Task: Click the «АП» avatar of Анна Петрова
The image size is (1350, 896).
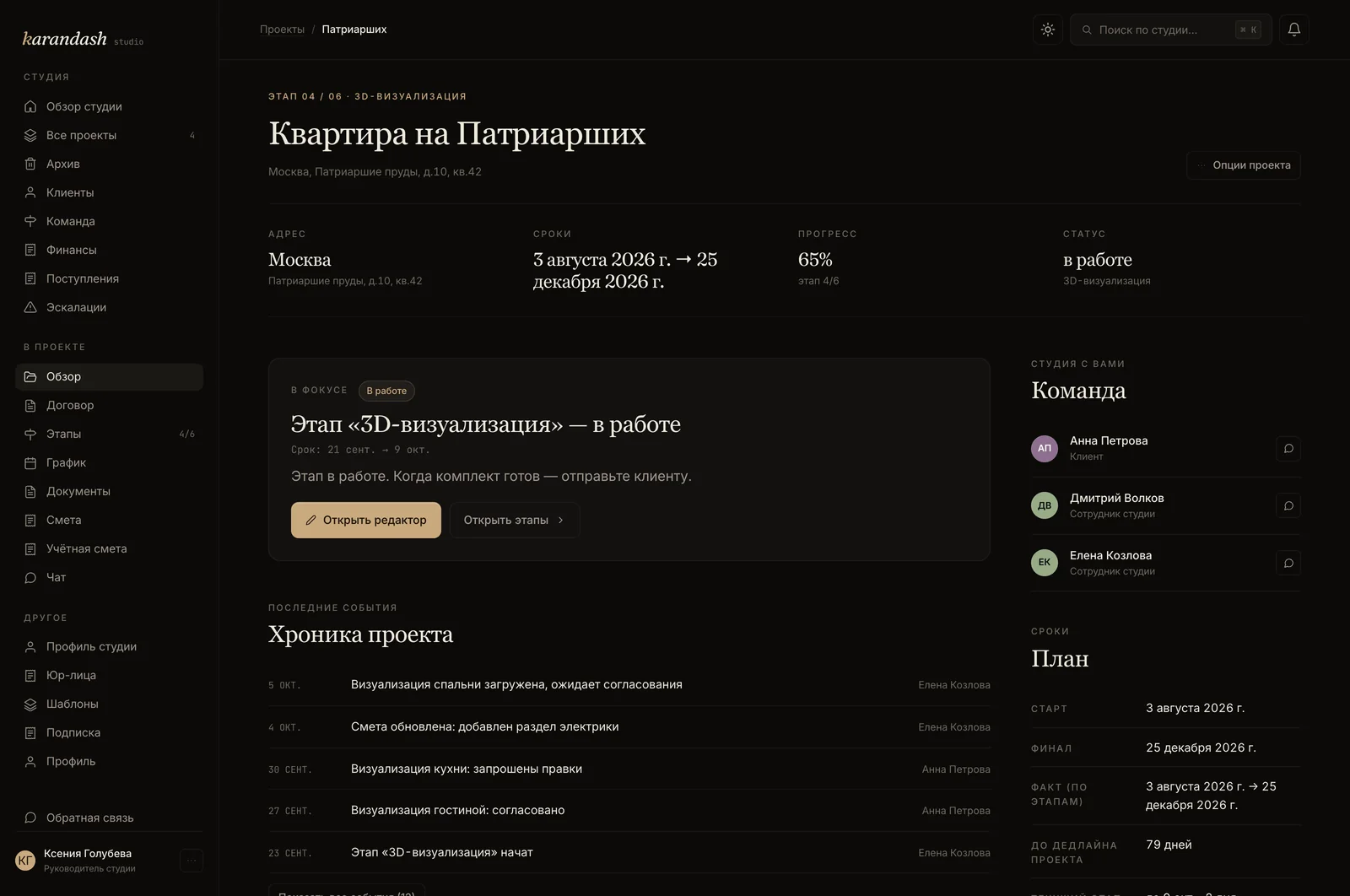Action: coord(1045,449)
